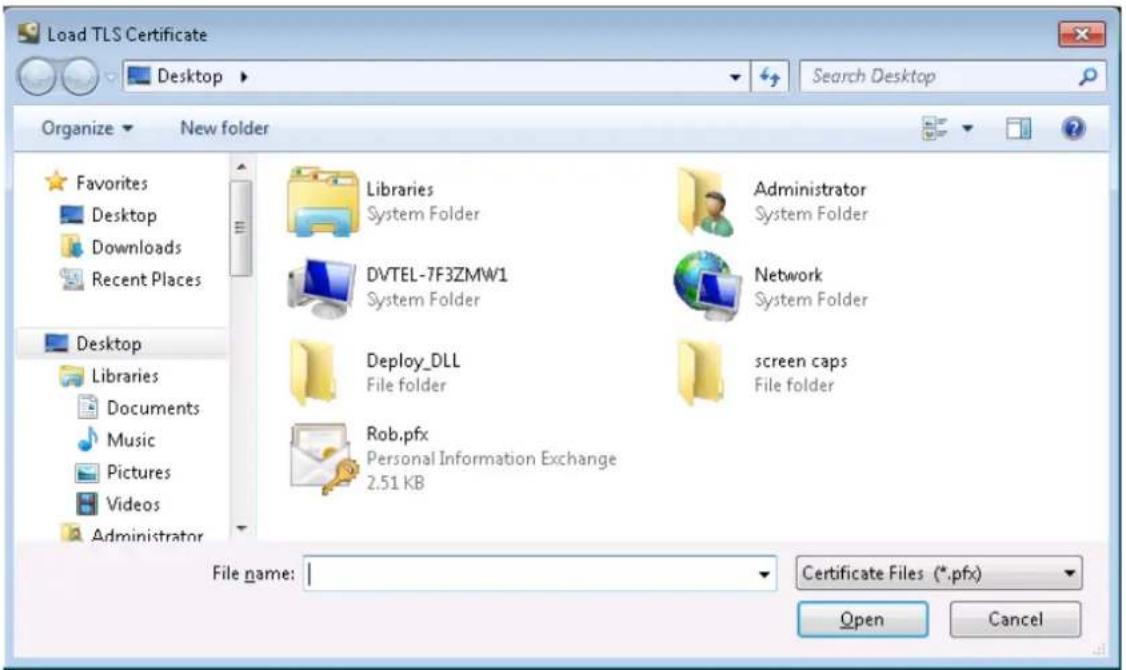Viewport: 1126px width, 670px height.
Task: Click the refresh button beside address bar
Action: point(770,76)
